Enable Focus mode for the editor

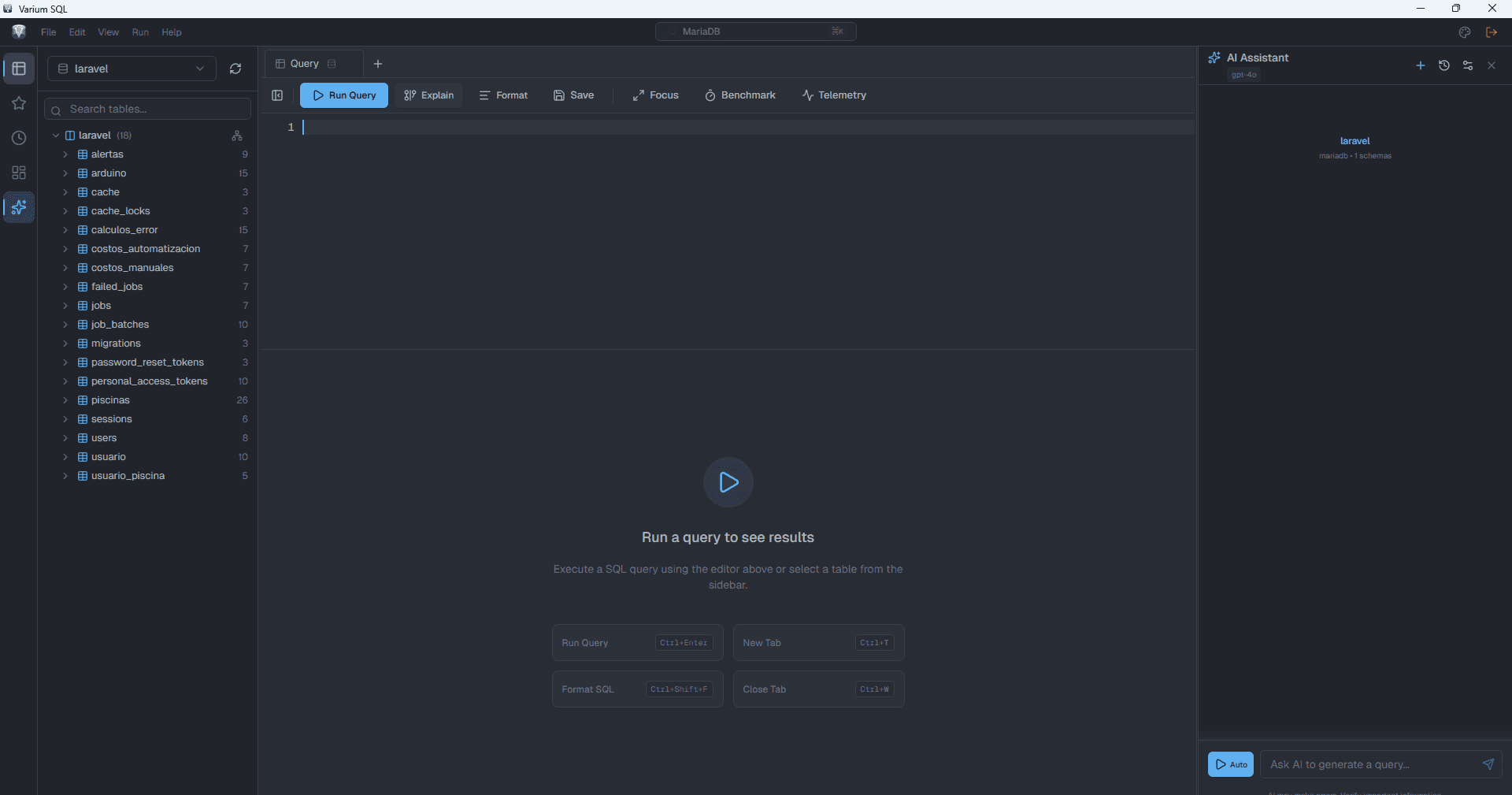click(x=655, y=95)
